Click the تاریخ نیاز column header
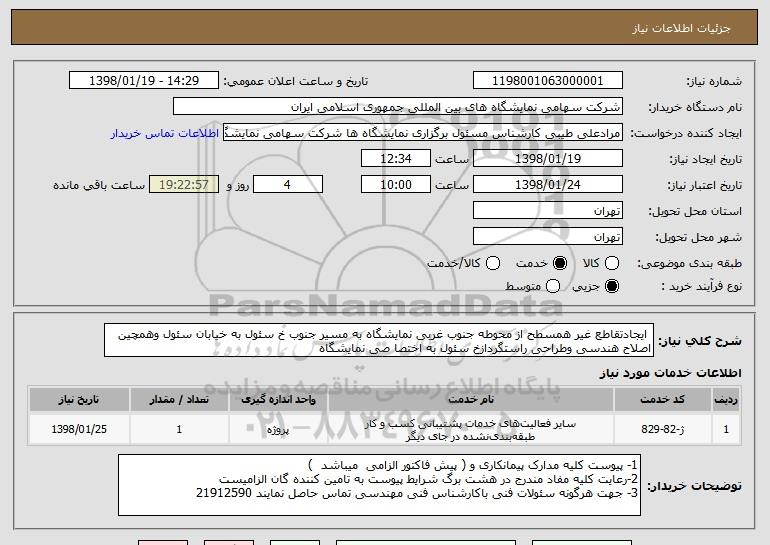The image size is (770, 545). pos(79,400)
